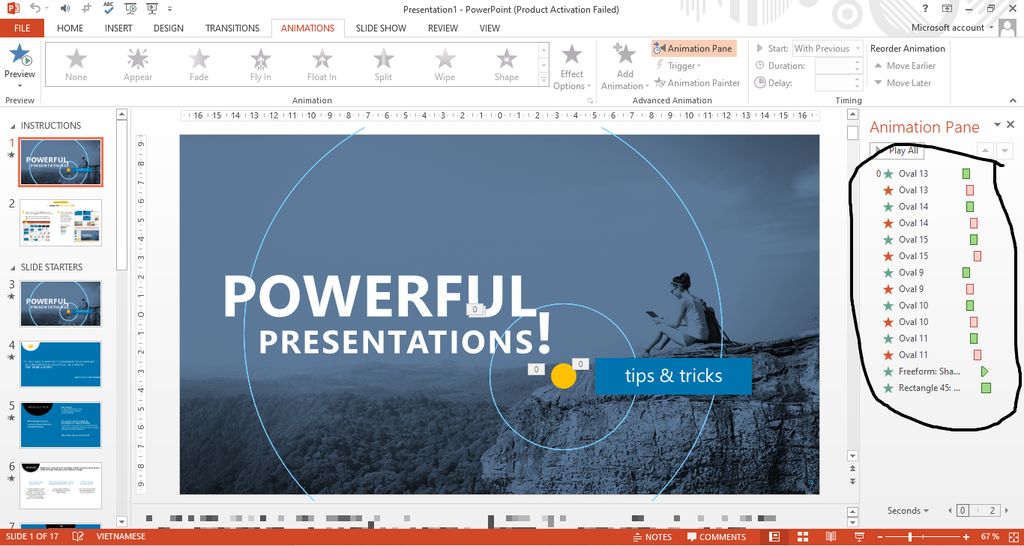Select slide 2 thumbnail

61,223
